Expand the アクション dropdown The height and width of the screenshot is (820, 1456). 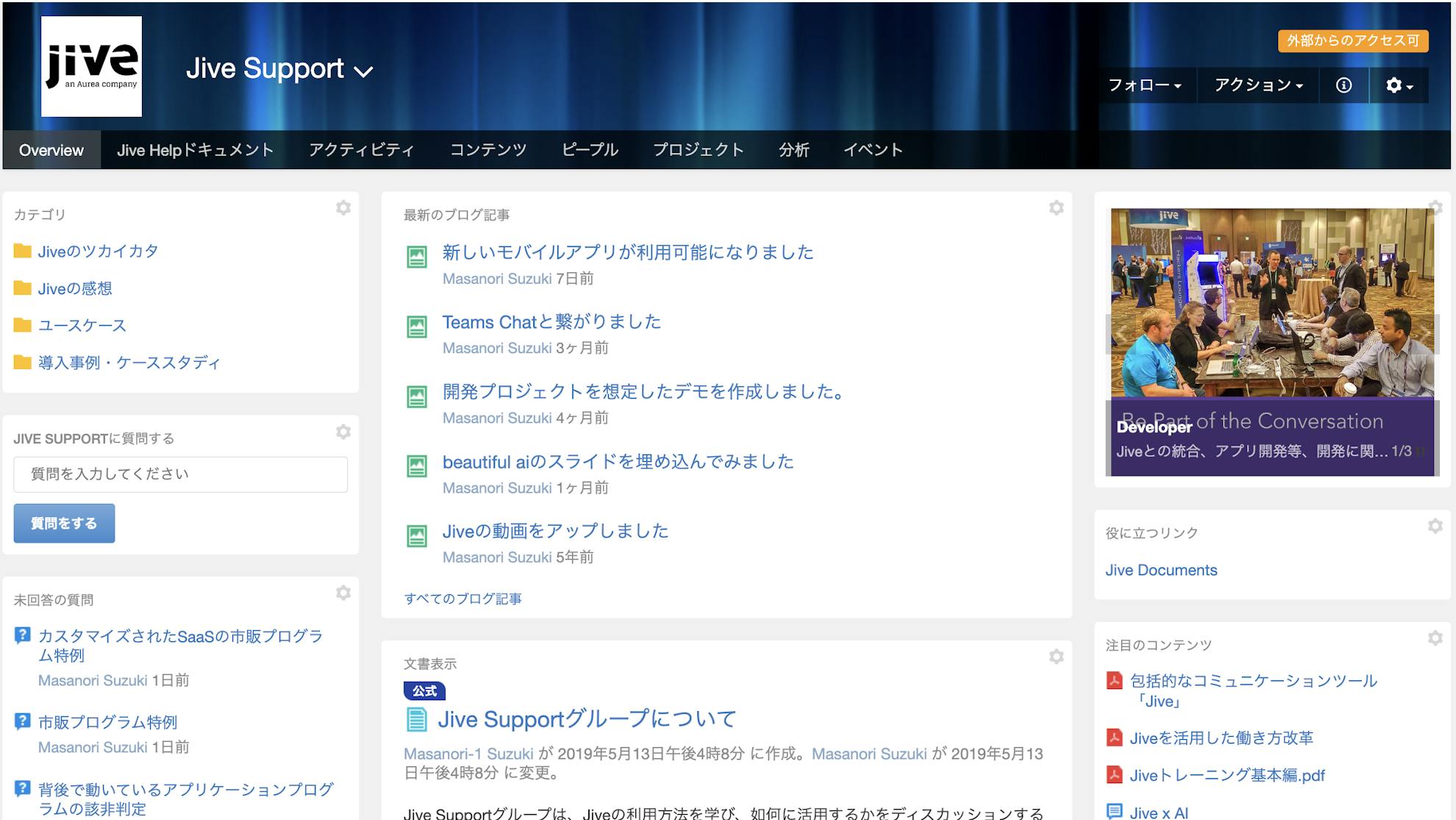1258,85
